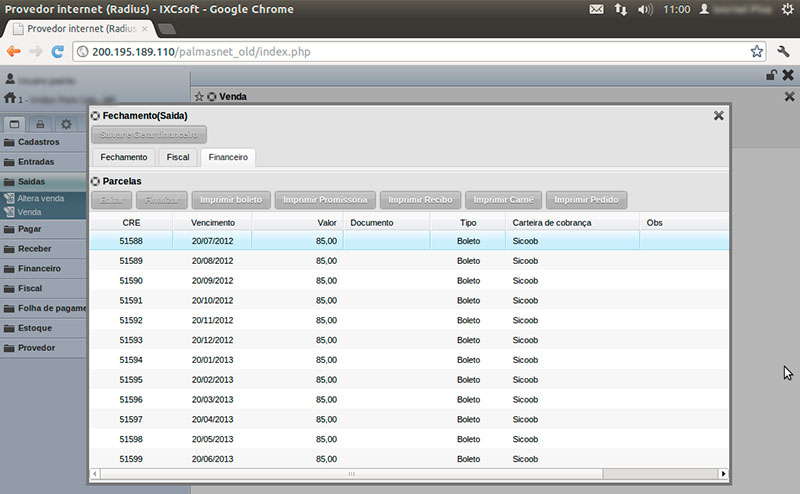Sort by the CRE column header

(131, 223)
